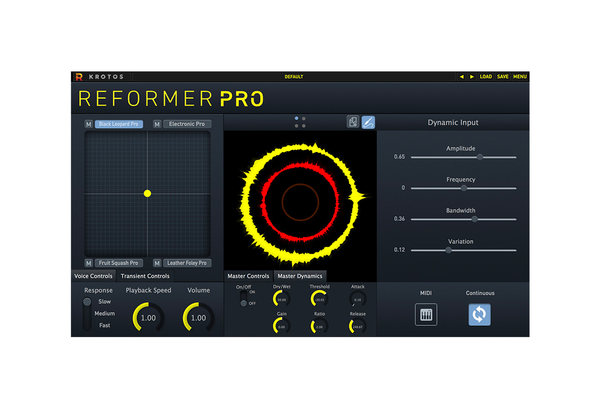Open the Fruit Squash Pro library selector

[119, 263]
